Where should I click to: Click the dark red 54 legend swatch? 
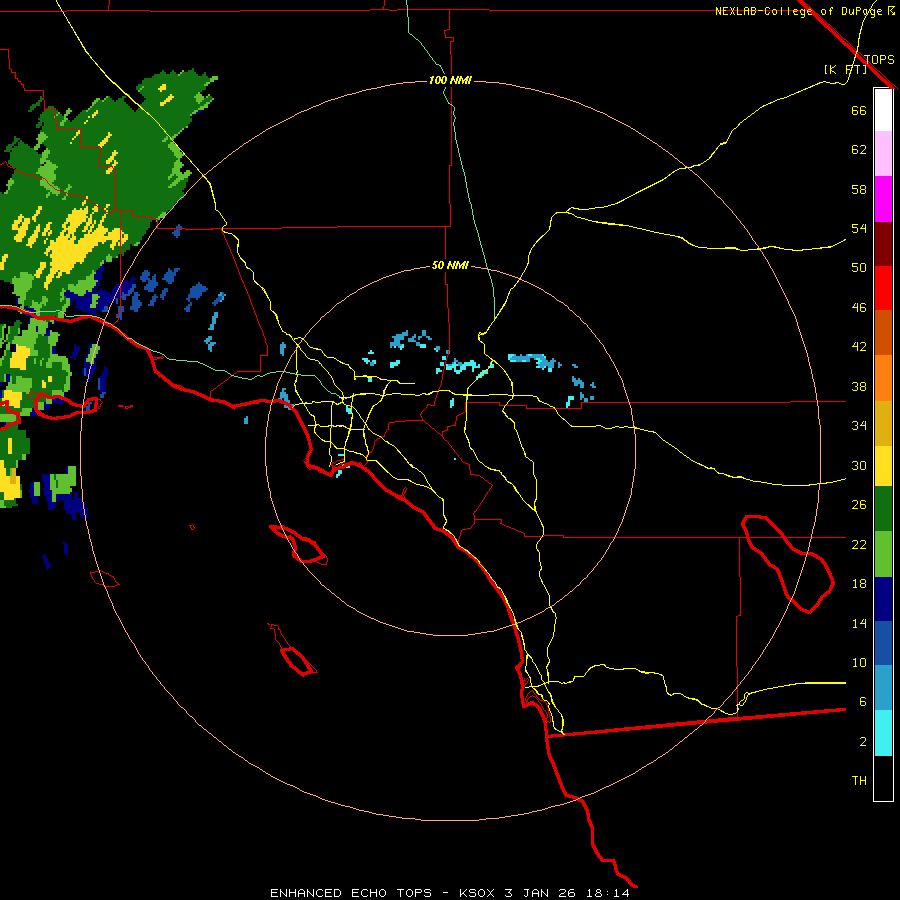883,243
